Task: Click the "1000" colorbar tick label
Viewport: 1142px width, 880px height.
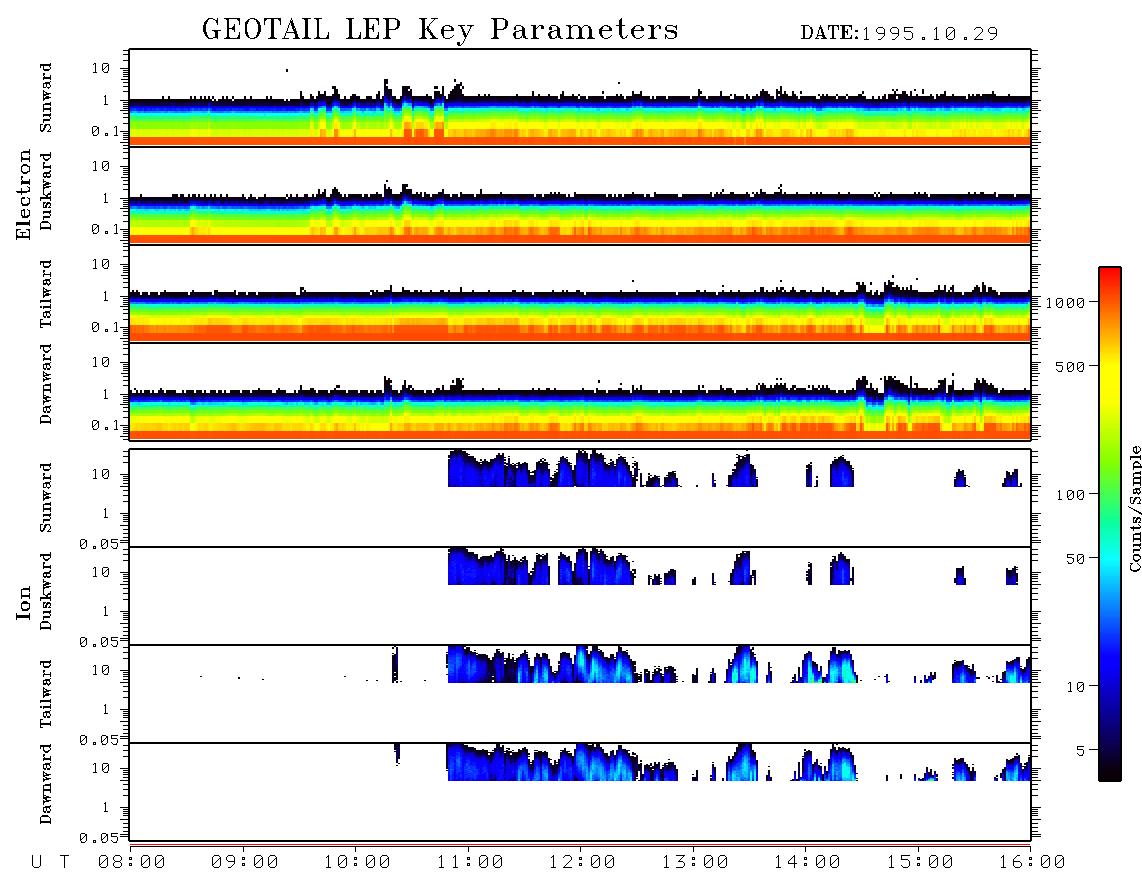Action: click(x=1066, y=302)
